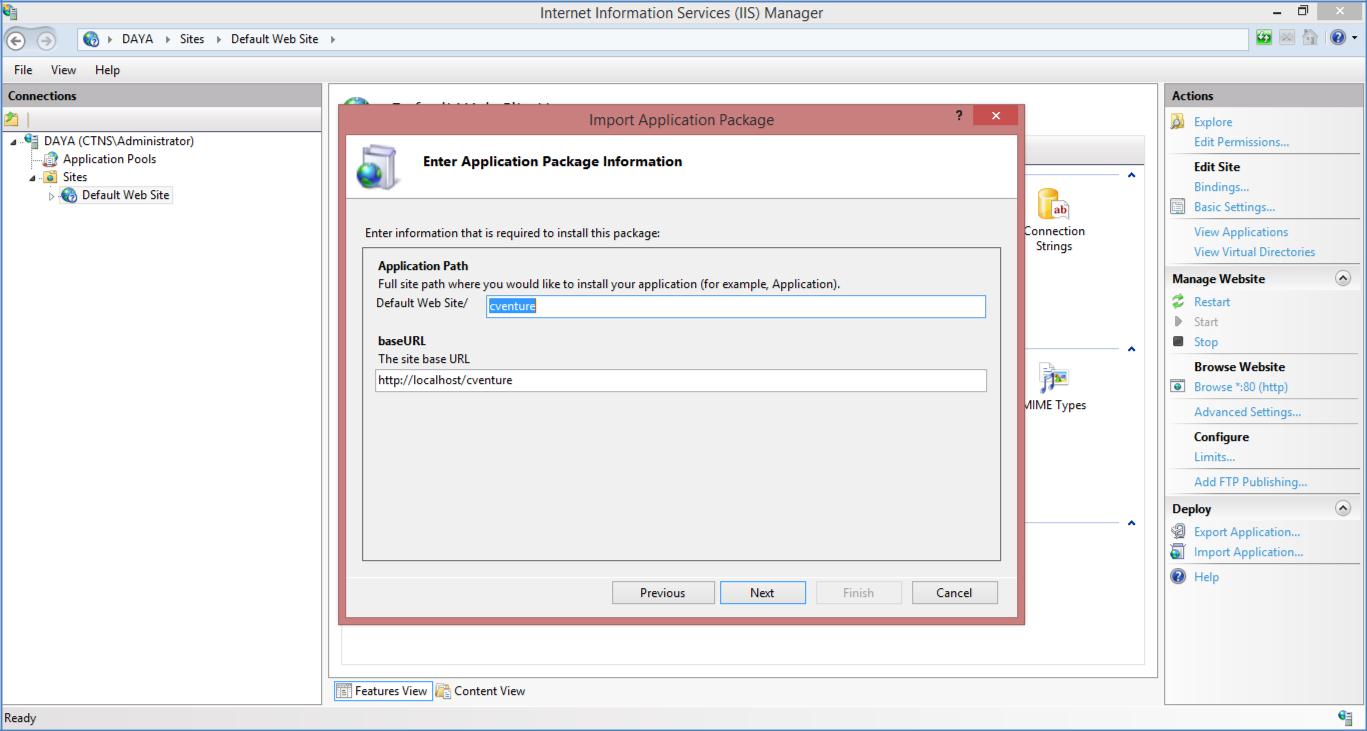Click the Connection Strings feature icon
This screenshot has width=1367, height=731.
click(x=1054, y=204)
